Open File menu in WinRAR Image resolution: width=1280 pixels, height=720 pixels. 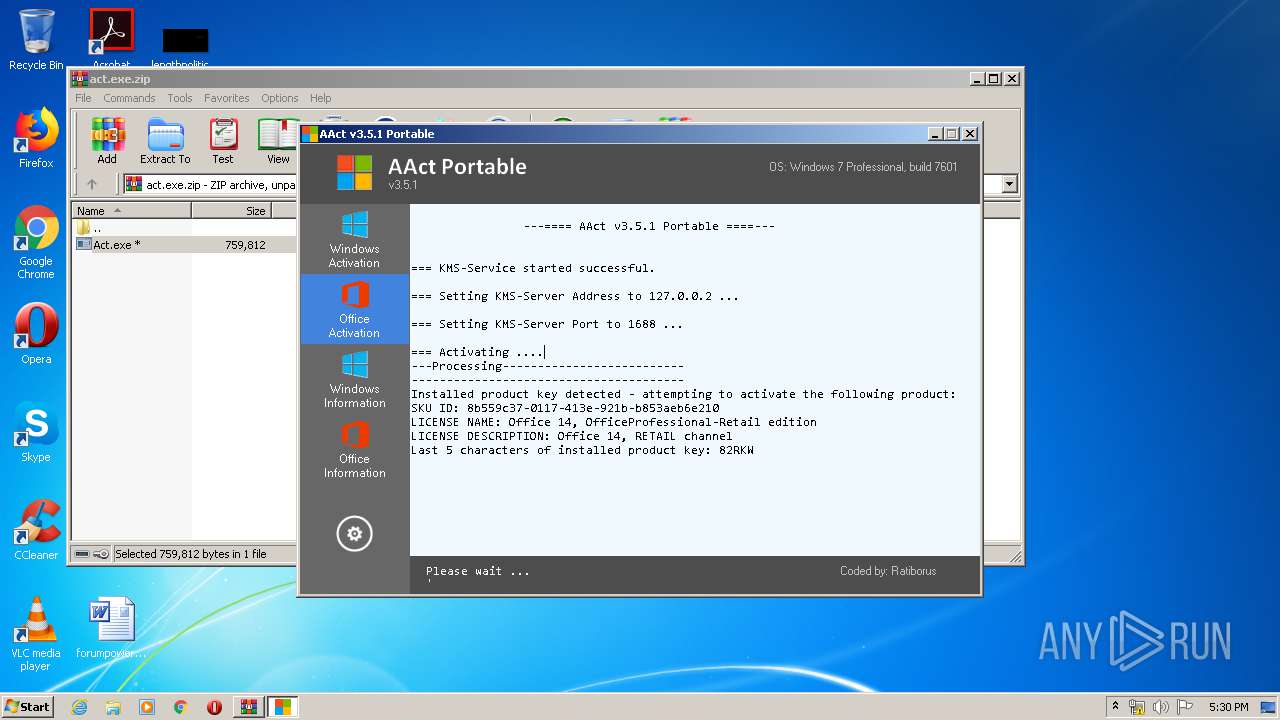[x=83, y=98]
